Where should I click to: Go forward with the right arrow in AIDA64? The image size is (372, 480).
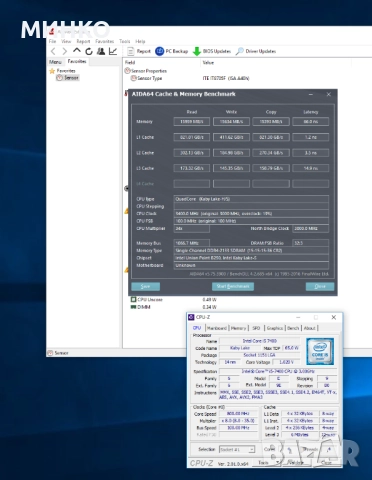(65, 51)
